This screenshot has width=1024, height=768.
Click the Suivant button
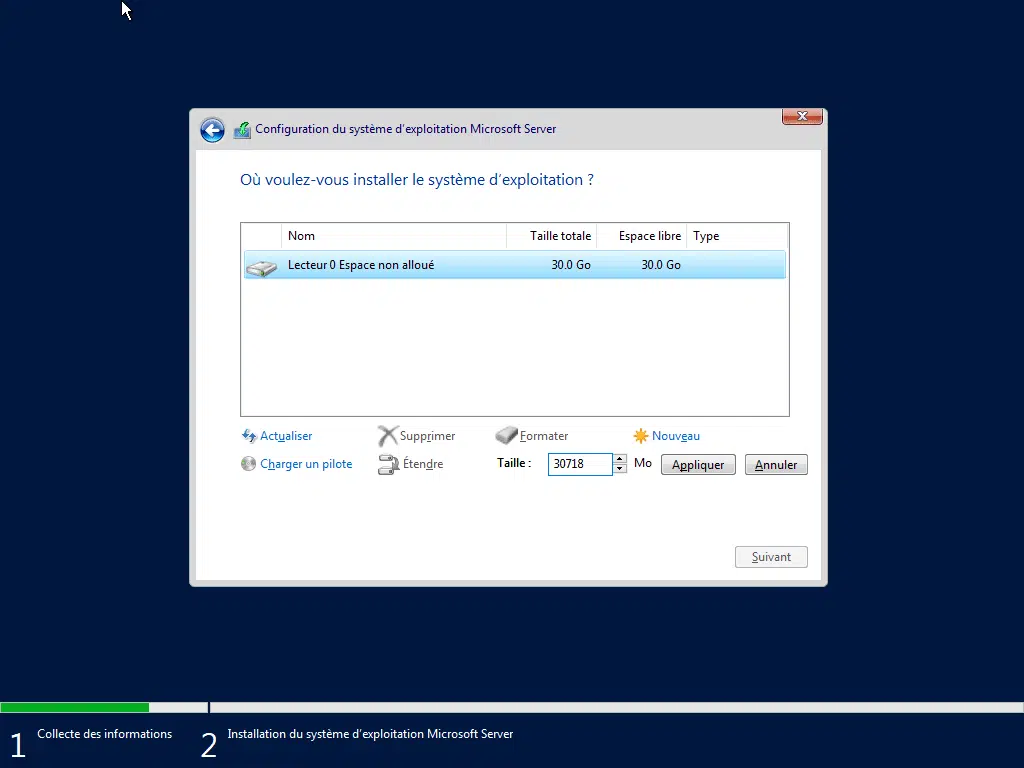pyautogui.click(x=771, y=557)
